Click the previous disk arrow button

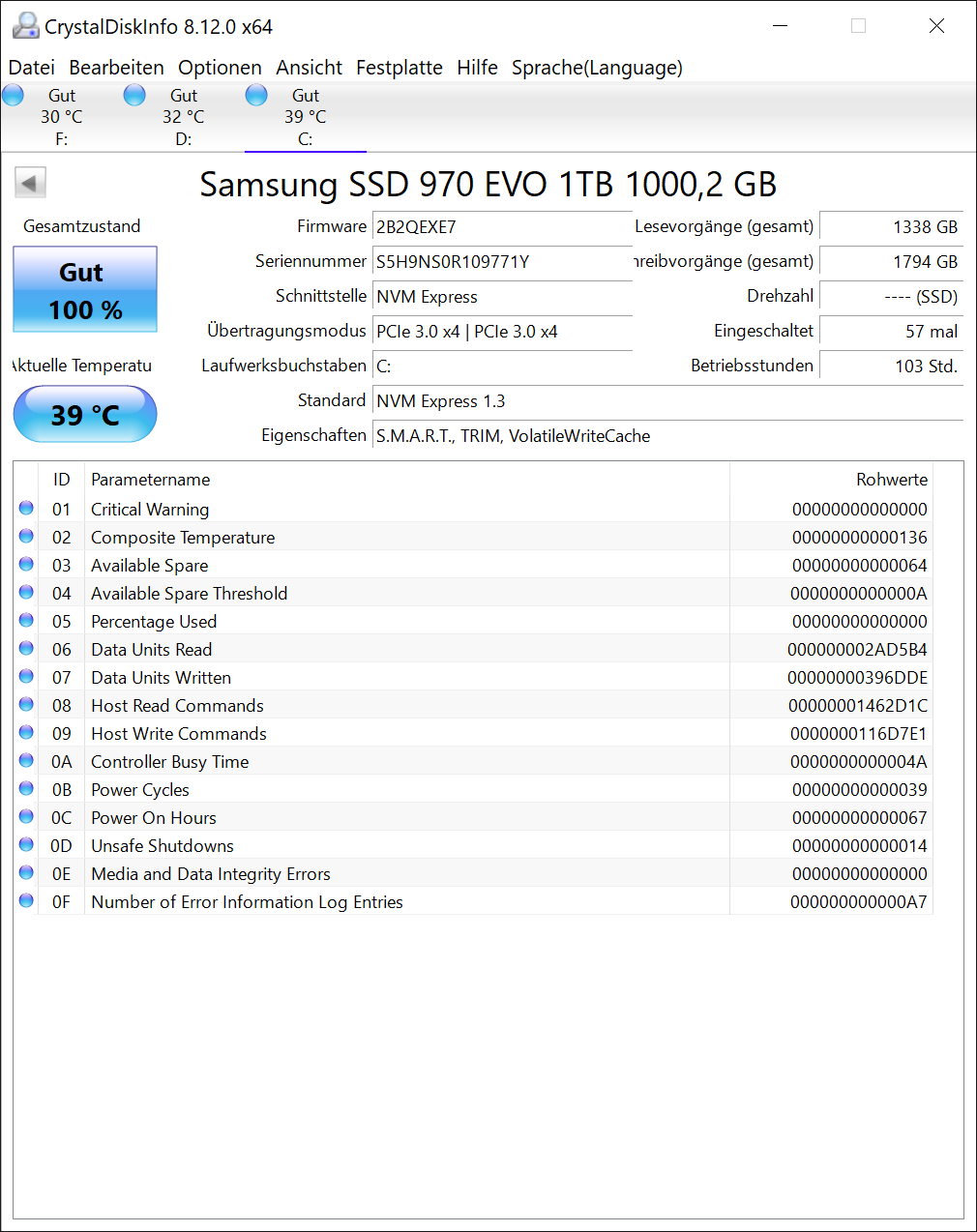[30, 183]
